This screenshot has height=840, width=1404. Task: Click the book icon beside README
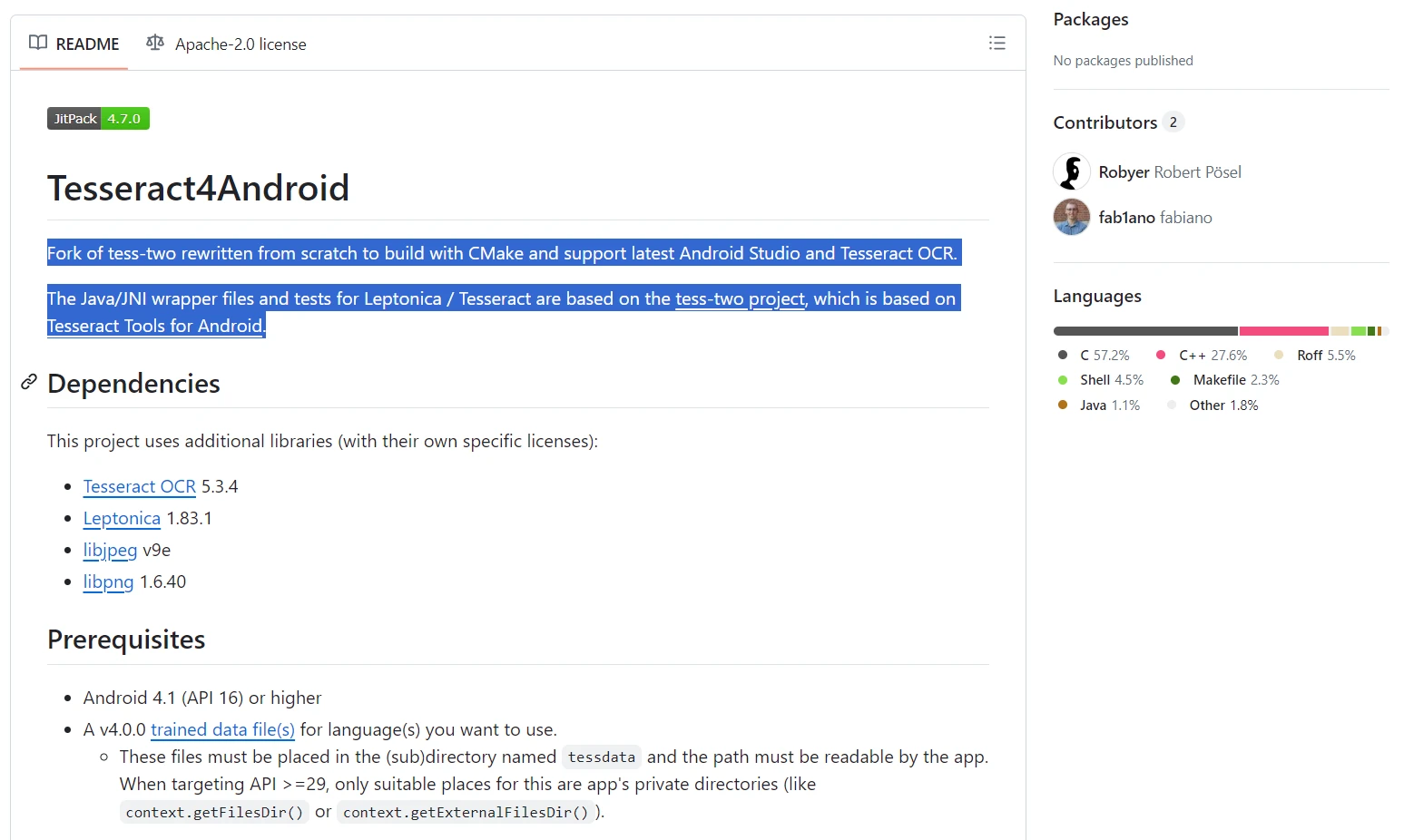click(38, 43)
